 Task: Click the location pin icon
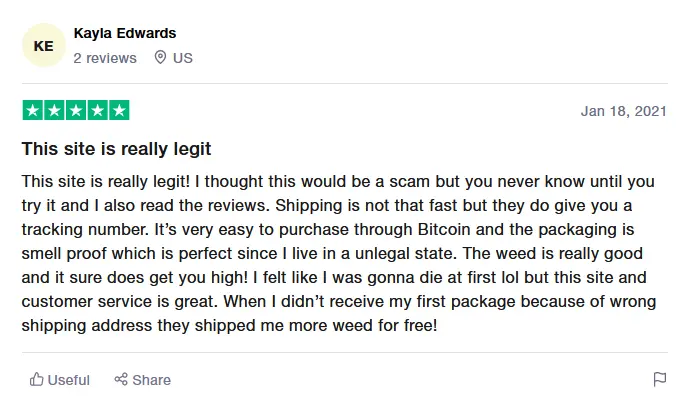160,57
